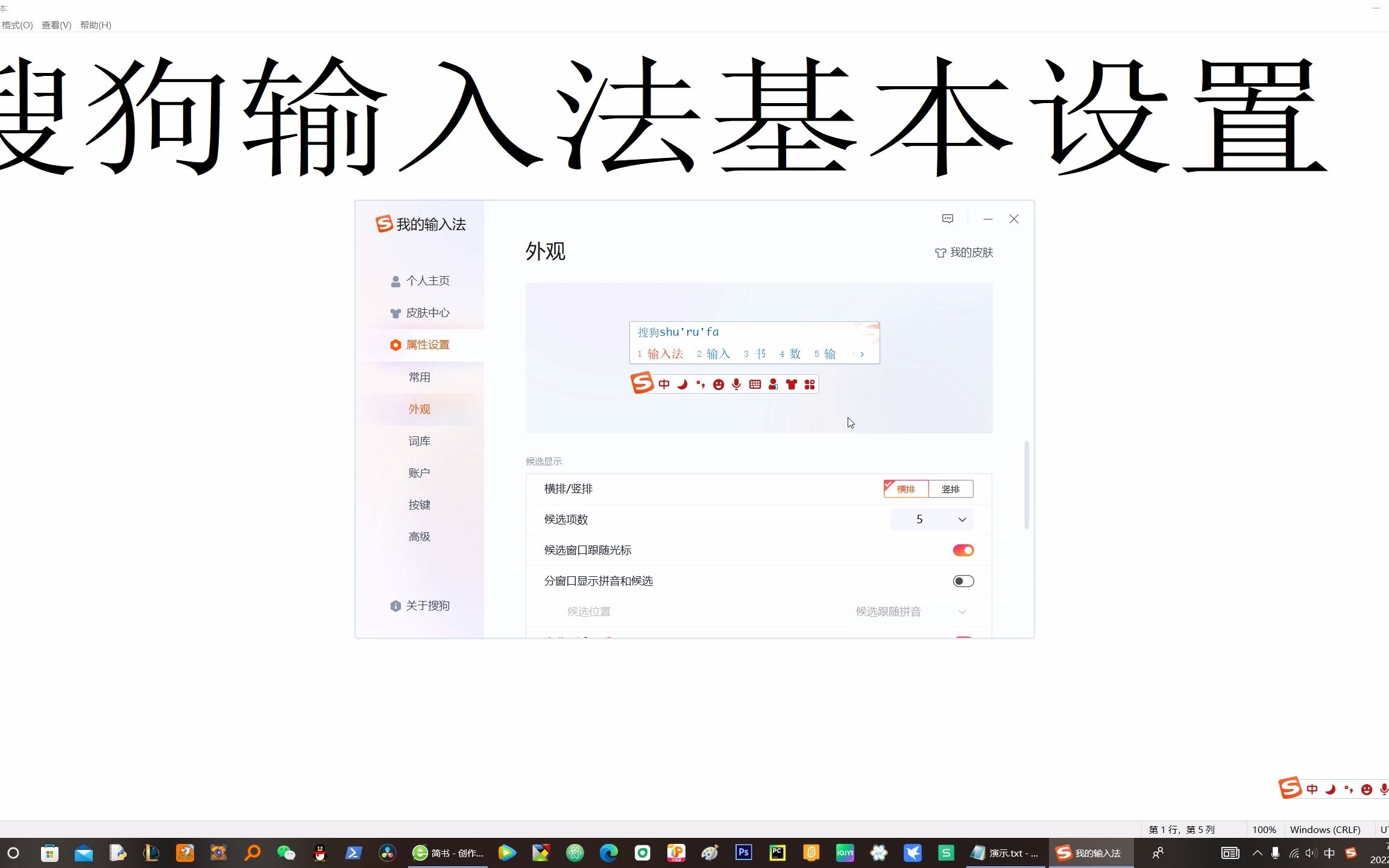Viewport: 1389px width, 868px height.
Task: Switch to 演示.txt Notepad taskbar button
Action: [1004, 853]
